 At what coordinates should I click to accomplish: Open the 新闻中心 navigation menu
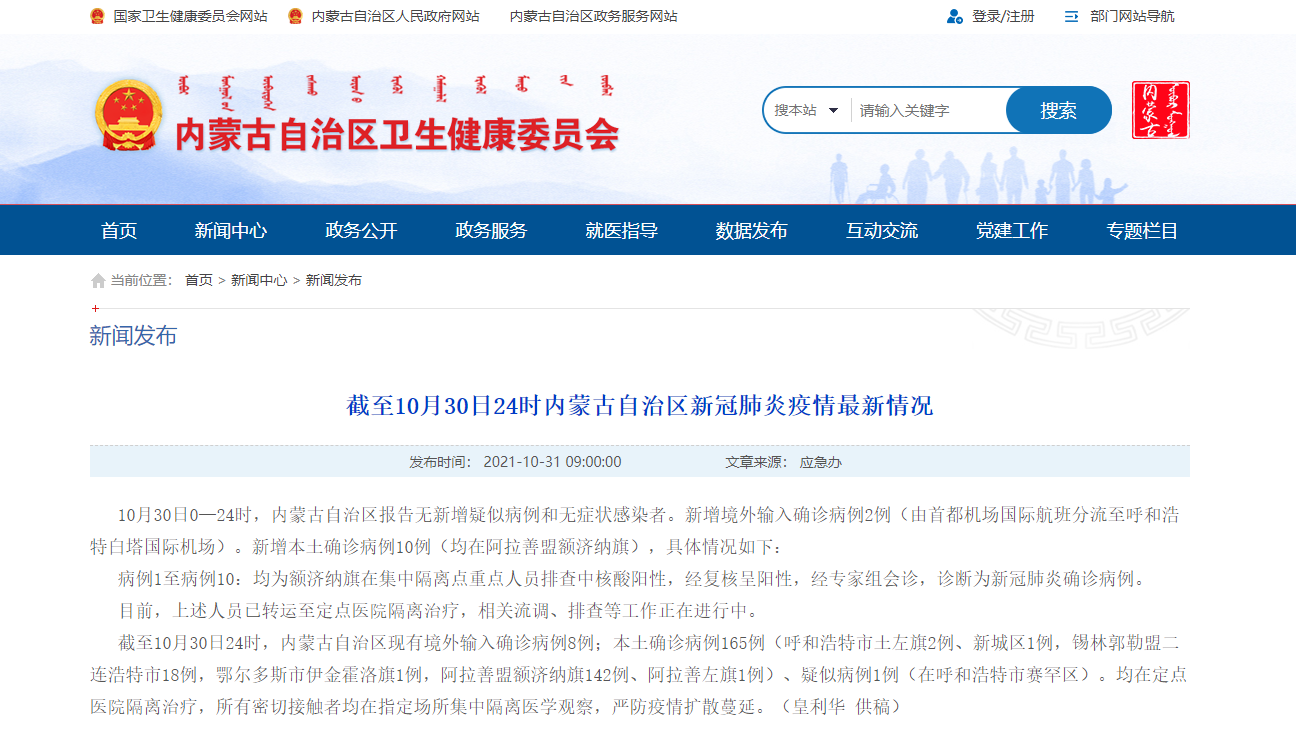coord(231,231)
